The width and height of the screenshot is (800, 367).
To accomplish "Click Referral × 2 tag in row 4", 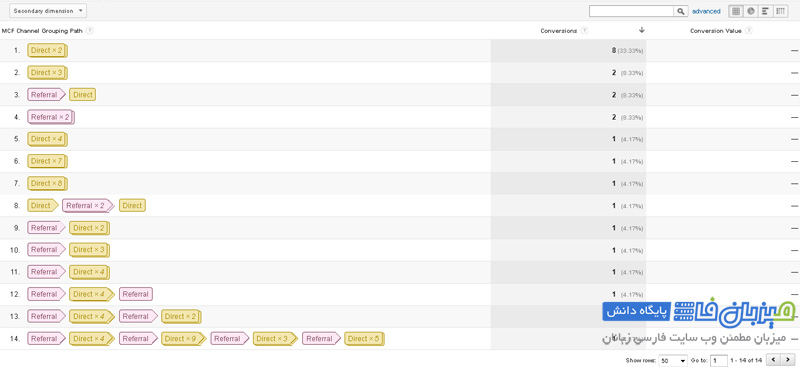I will [x=51, y=117].
